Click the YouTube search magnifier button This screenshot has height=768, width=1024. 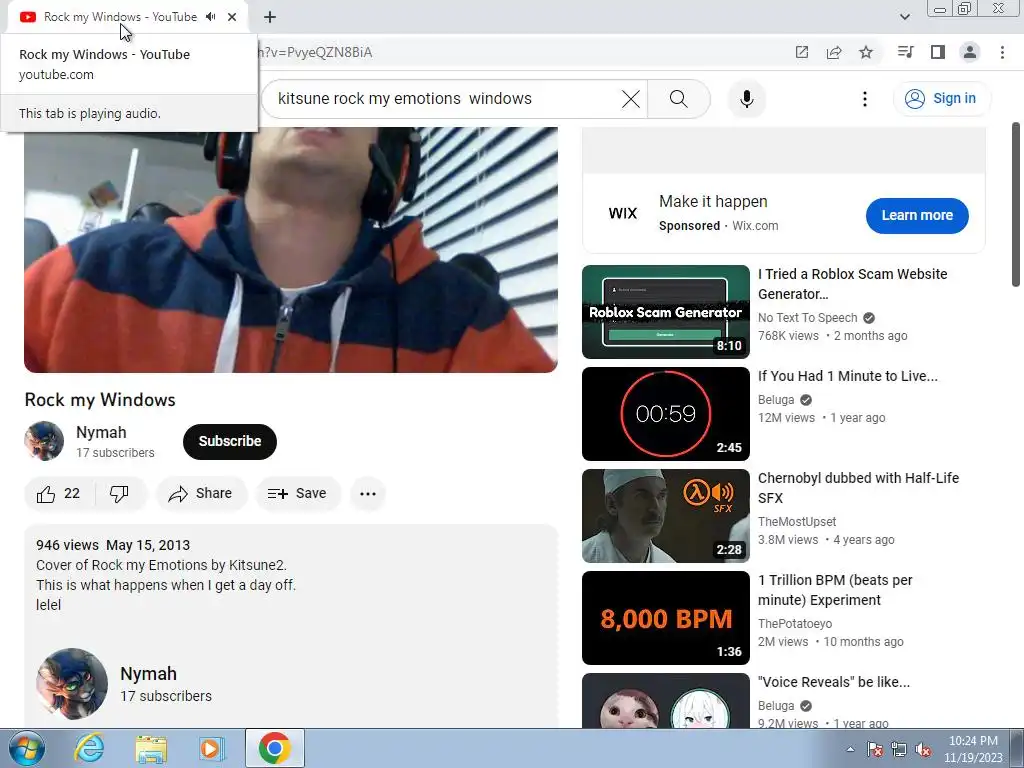click(679, 99)
